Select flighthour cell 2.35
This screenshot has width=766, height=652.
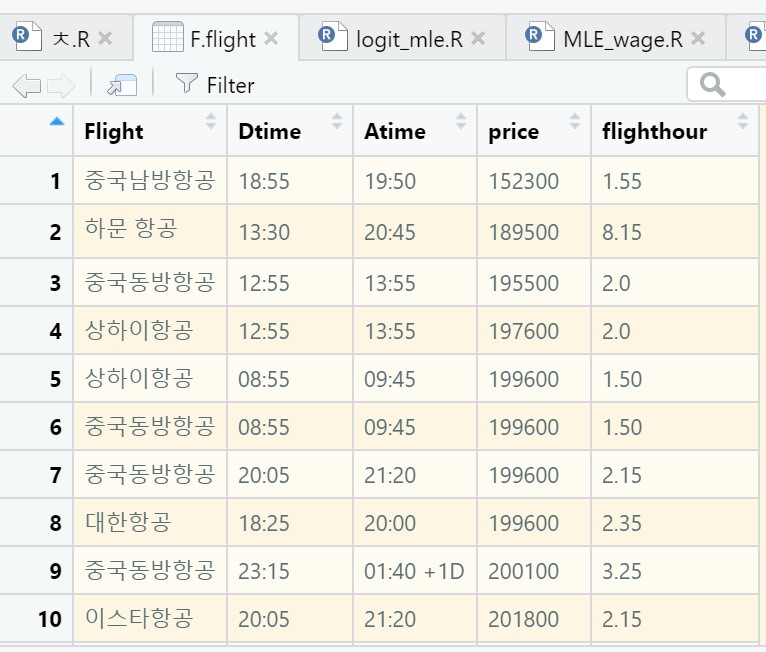pyautogui.click(x=675, y=523)
